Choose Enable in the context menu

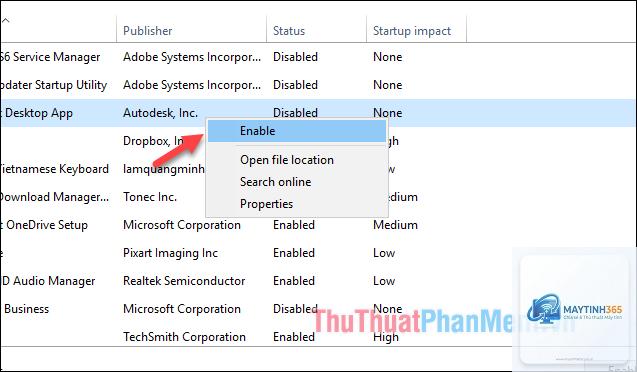point(297,131)
